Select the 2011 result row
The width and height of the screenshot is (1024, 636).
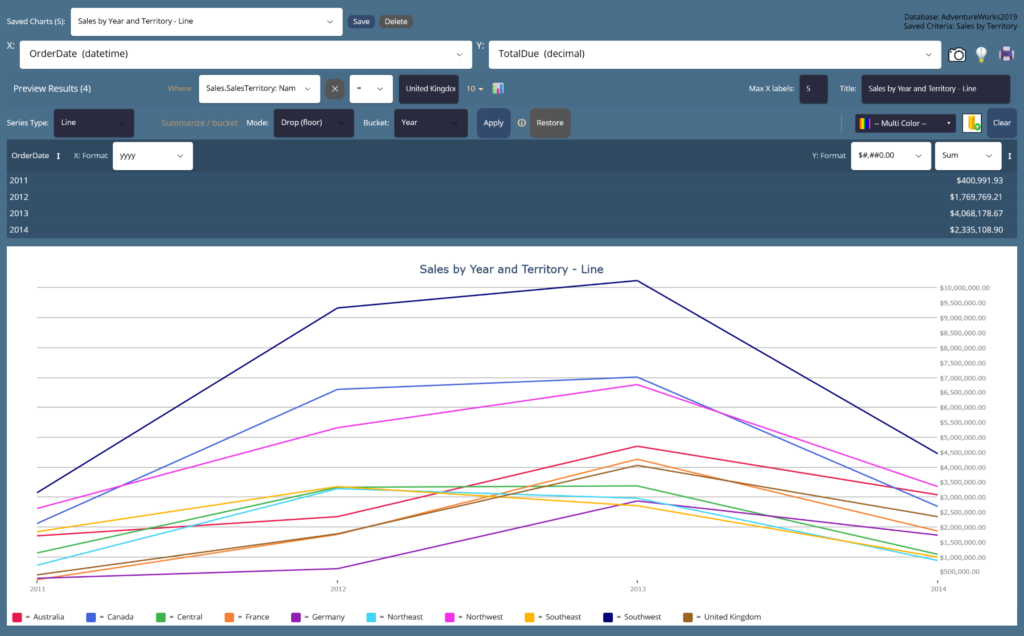point(512,181)
